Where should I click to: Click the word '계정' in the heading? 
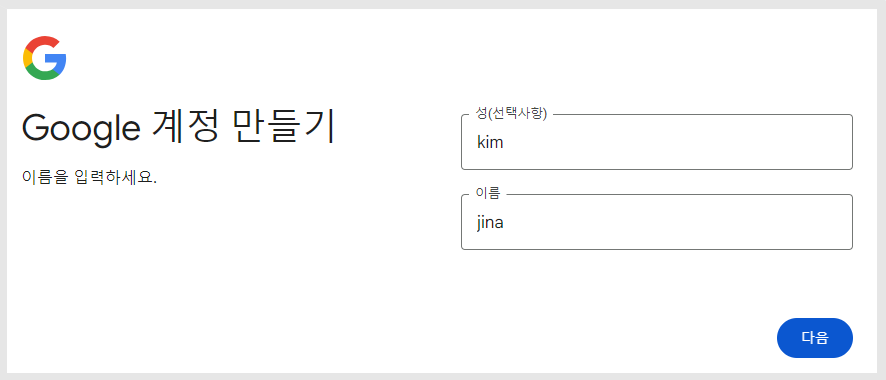(185, 128)
